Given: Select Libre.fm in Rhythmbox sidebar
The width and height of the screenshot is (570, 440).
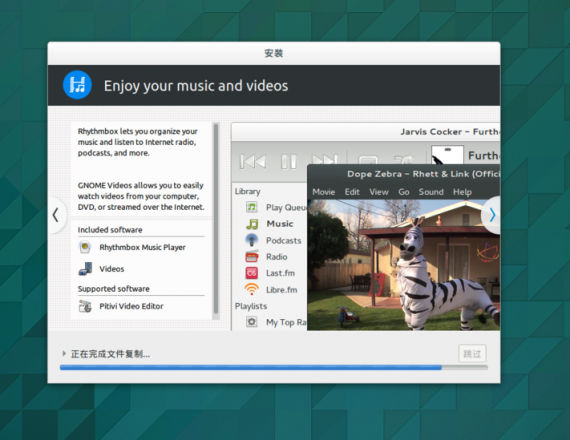Looking at the screenshot, I should pos(281,290).
